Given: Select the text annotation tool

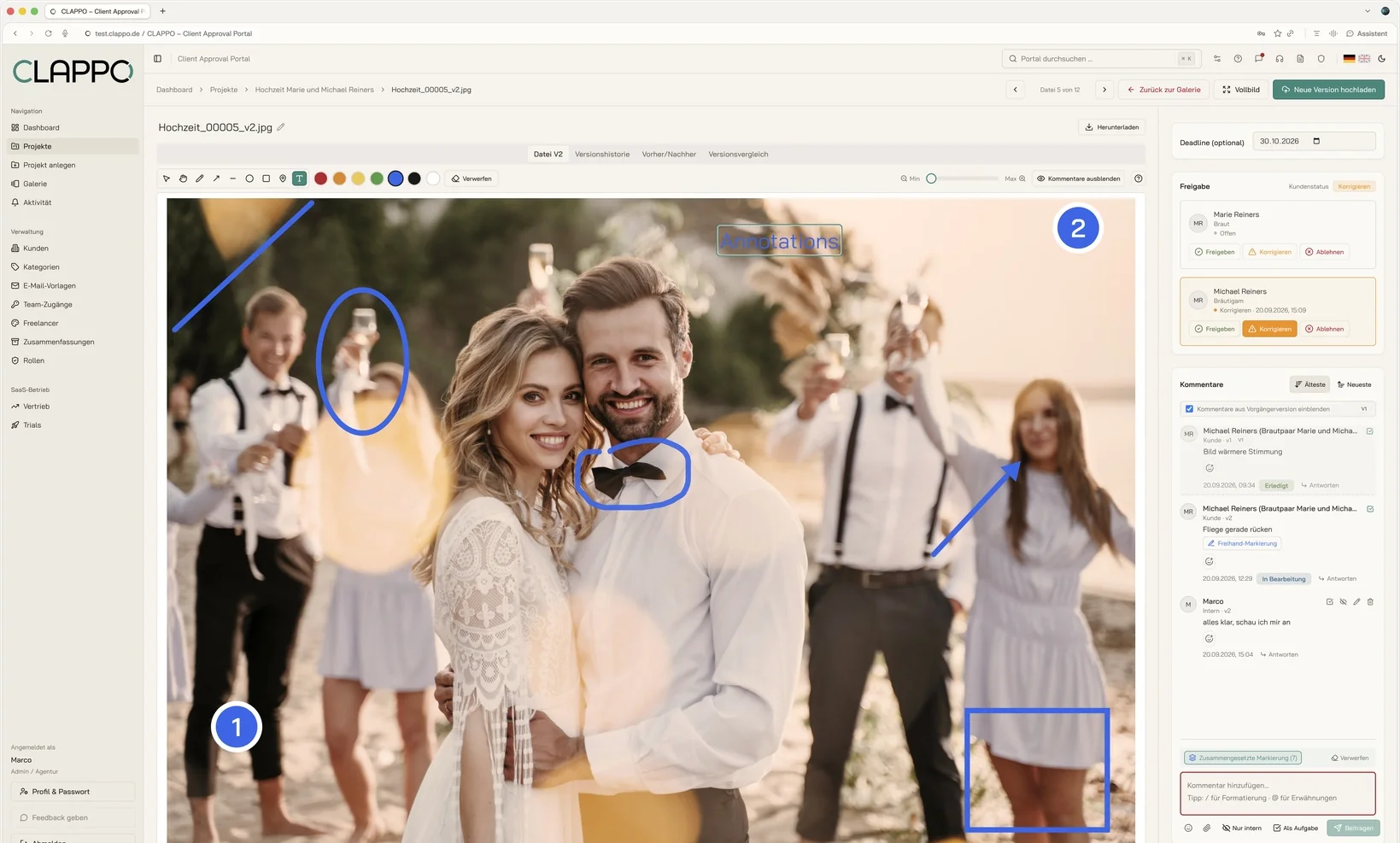Looking at the screenshot, I should 299,179.
